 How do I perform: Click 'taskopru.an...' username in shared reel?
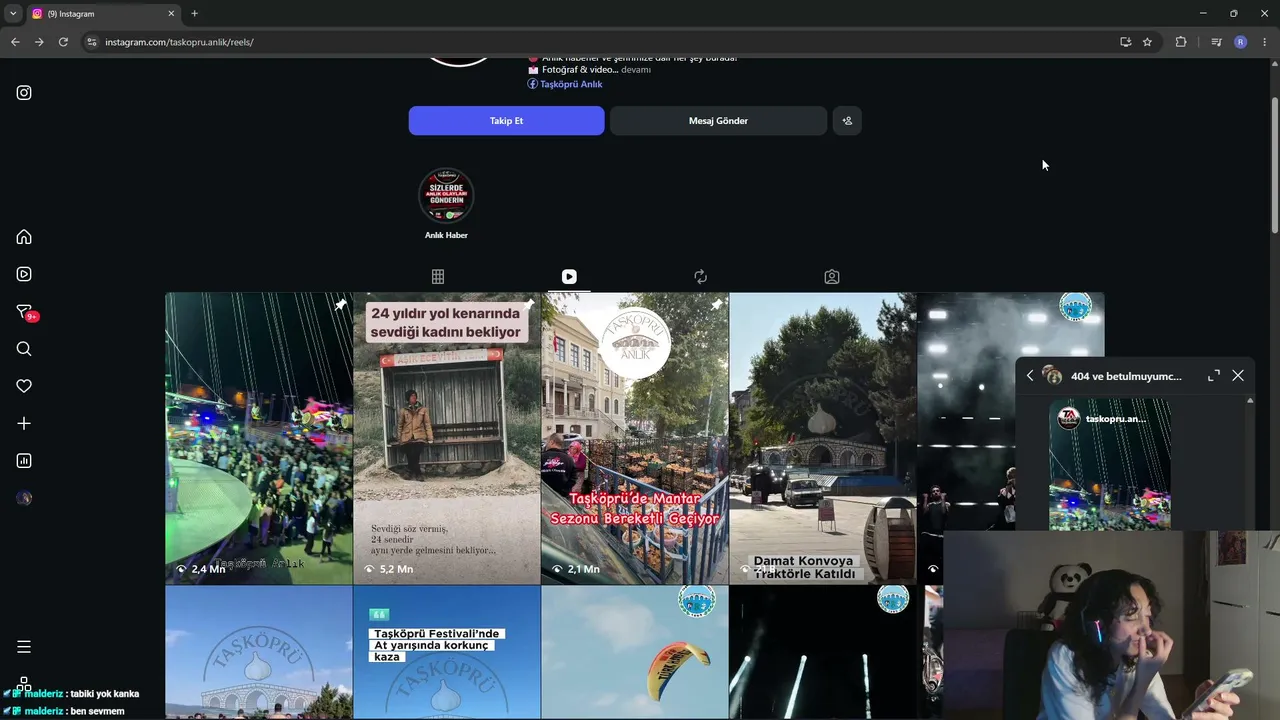coord(1116,419)
